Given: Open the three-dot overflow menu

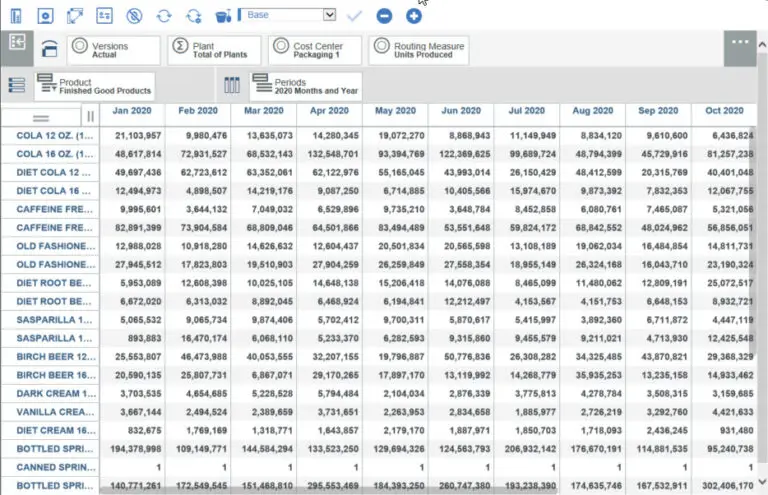Looking at the screenshot, I should (x=740, y=43).
